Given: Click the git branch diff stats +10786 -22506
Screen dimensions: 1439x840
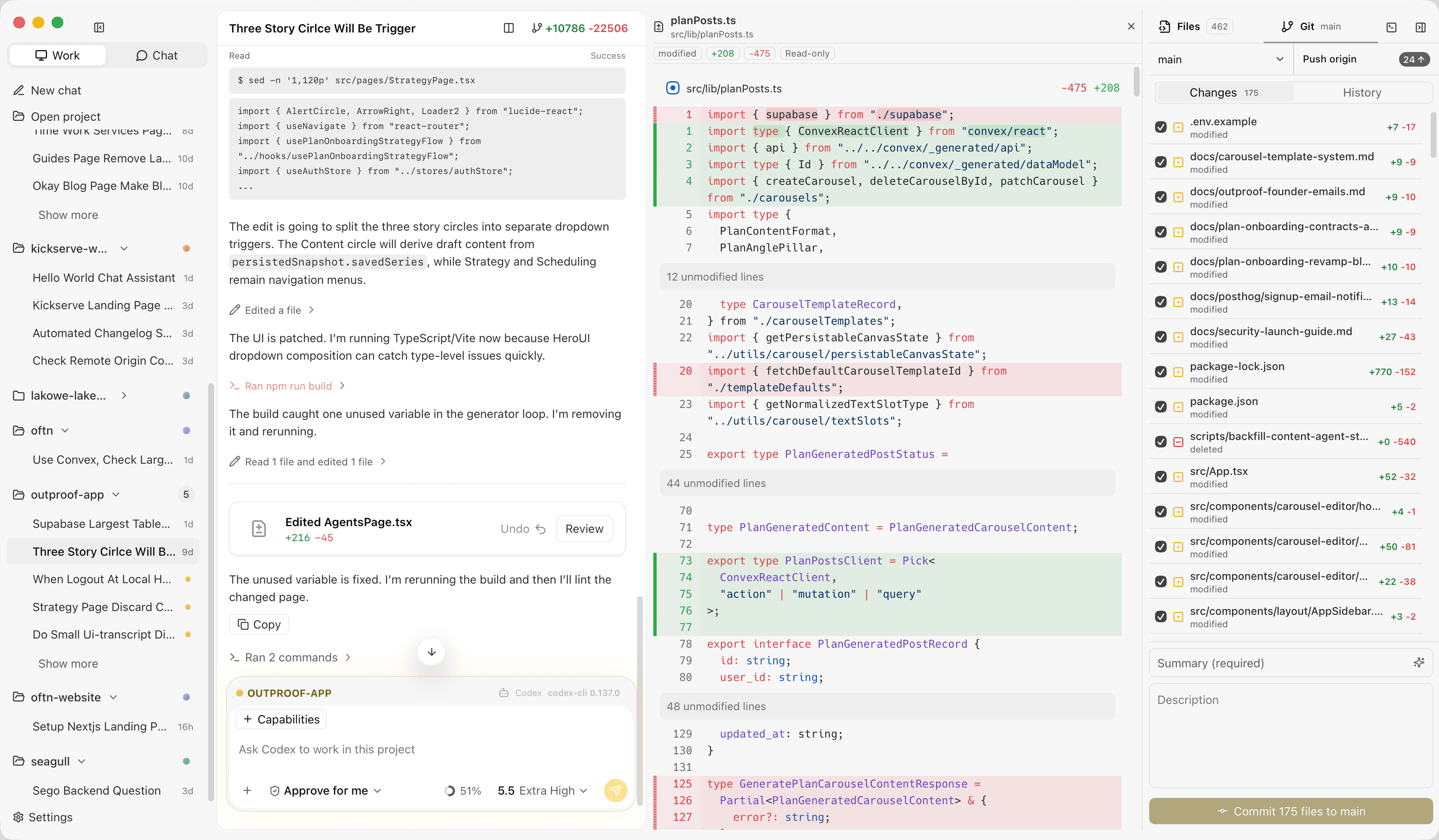Looking at the screenshot, I should pyautogui.click(x=580, y=28).
